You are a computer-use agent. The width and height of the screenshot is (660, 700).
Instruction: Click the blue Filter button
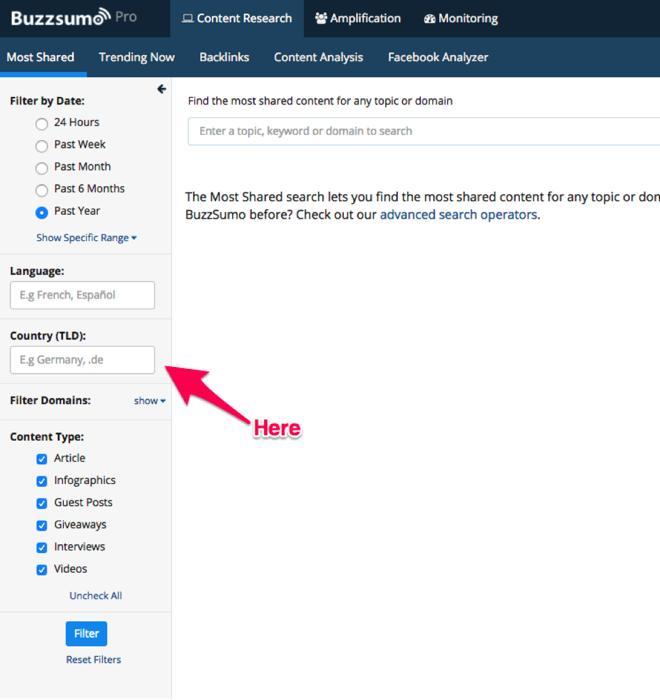coord(86,633)
